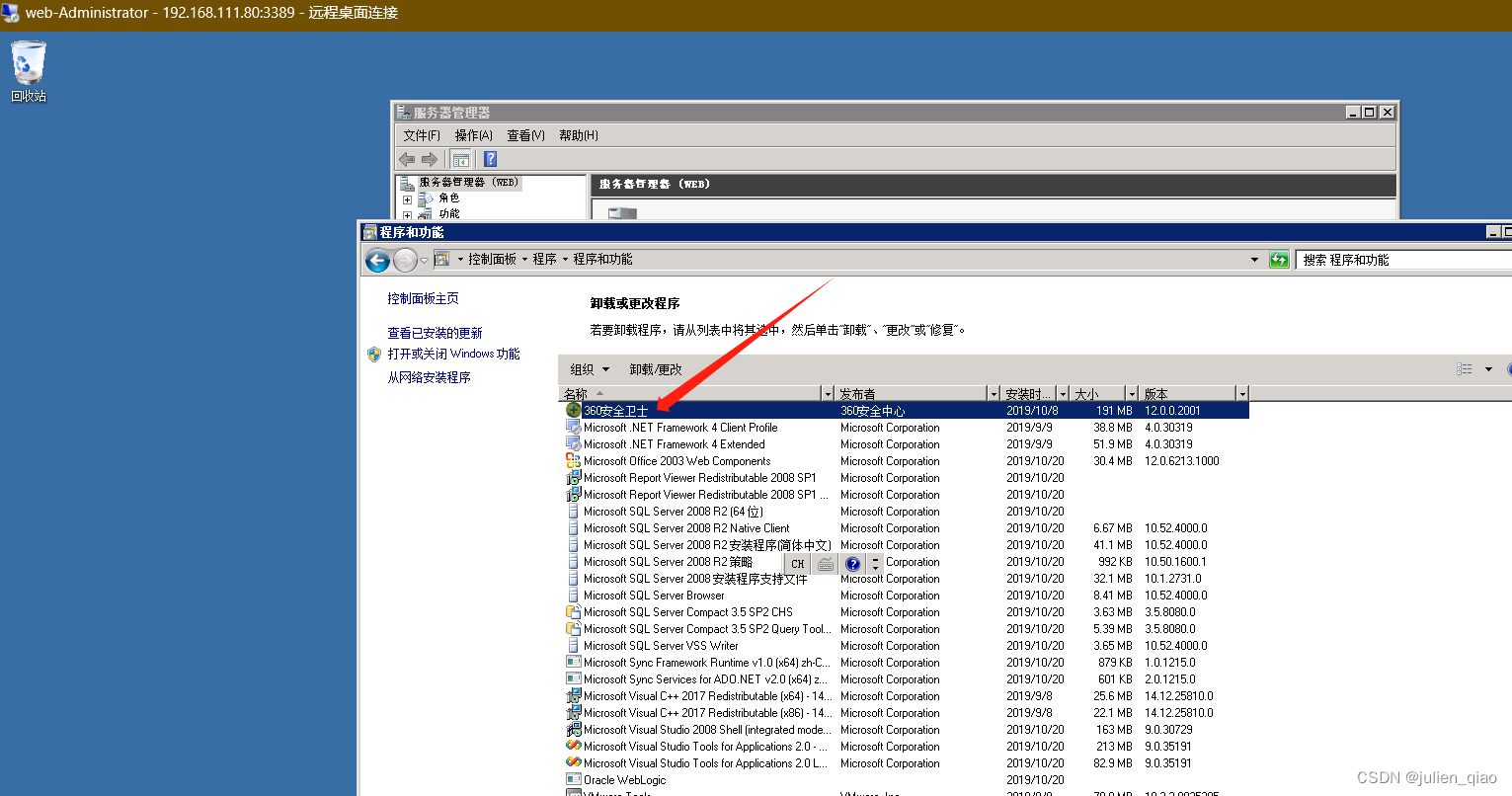This screenshot has width=1512, height=796.
Task: Expand 角色 node in Server Manager tree
Action: point(407,199)
